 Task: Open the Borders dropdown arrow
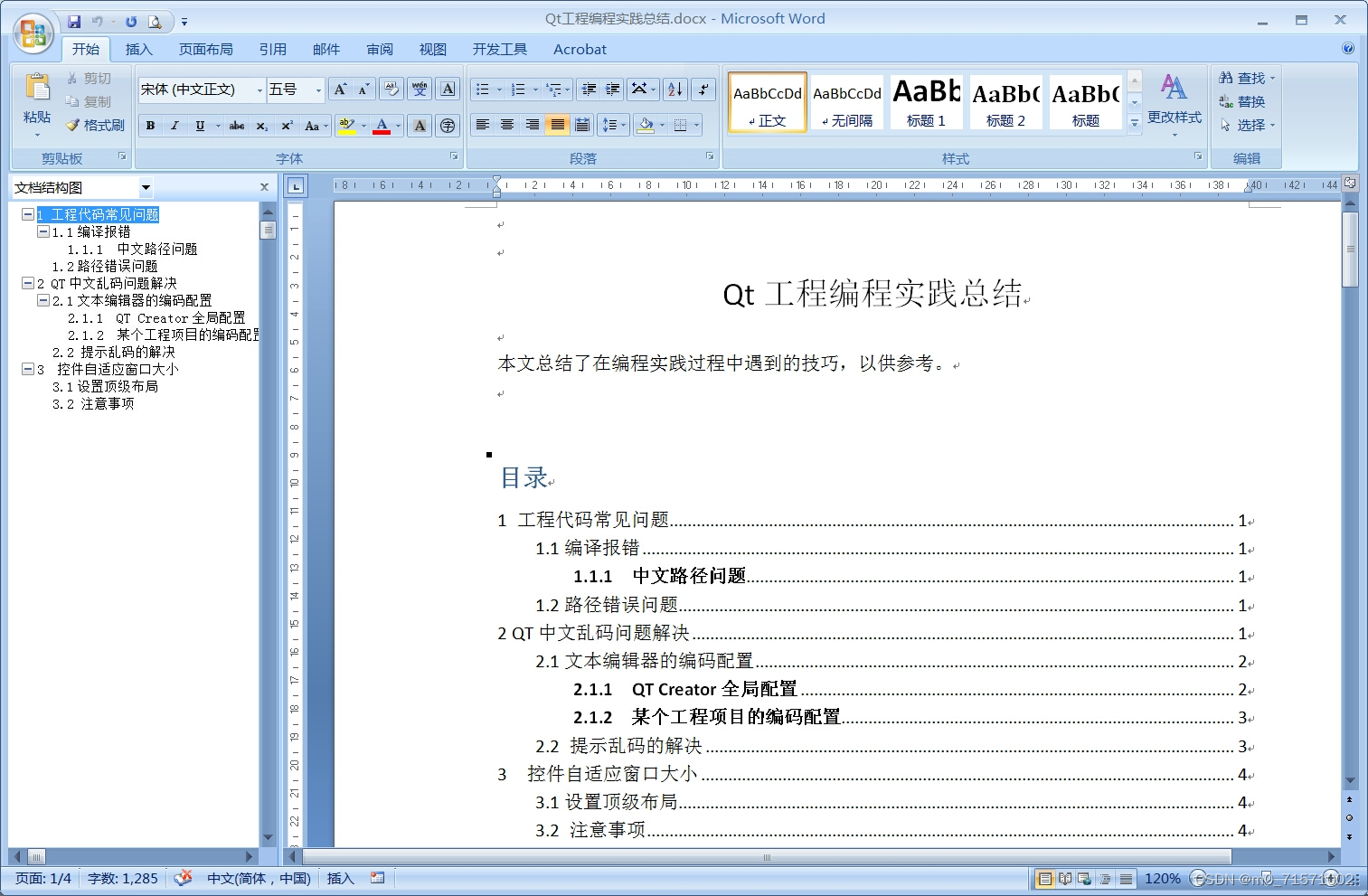coord(696,126)
